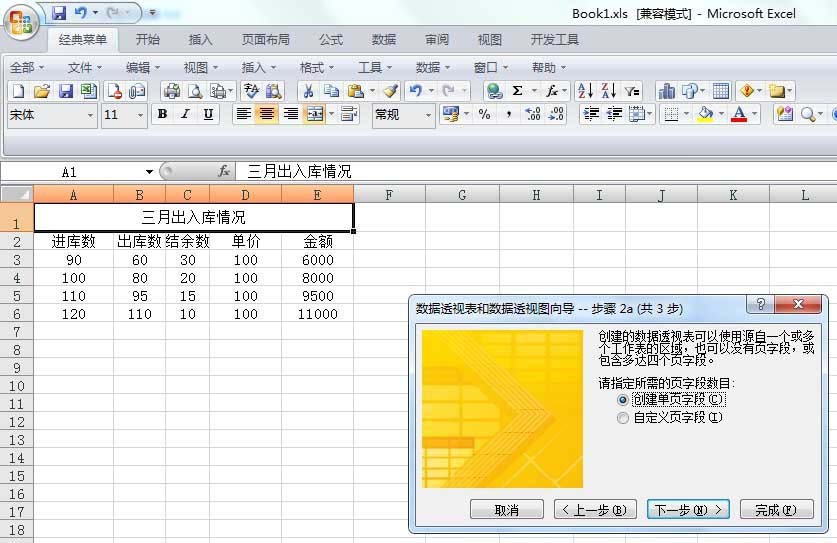Click fill color paint bucket icon

706,114
